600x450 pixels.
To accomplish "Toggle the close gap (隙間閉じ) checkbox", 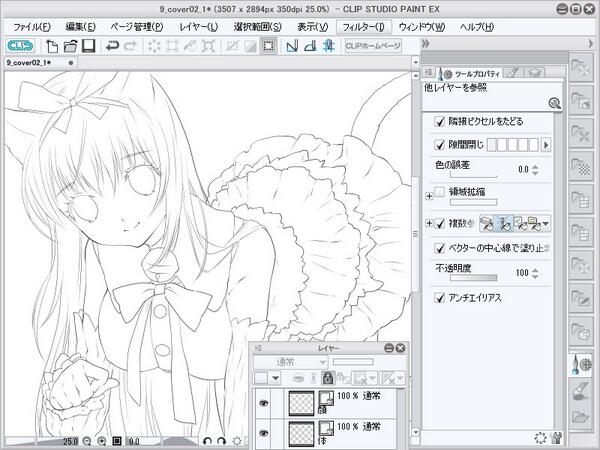I will 440,145.
